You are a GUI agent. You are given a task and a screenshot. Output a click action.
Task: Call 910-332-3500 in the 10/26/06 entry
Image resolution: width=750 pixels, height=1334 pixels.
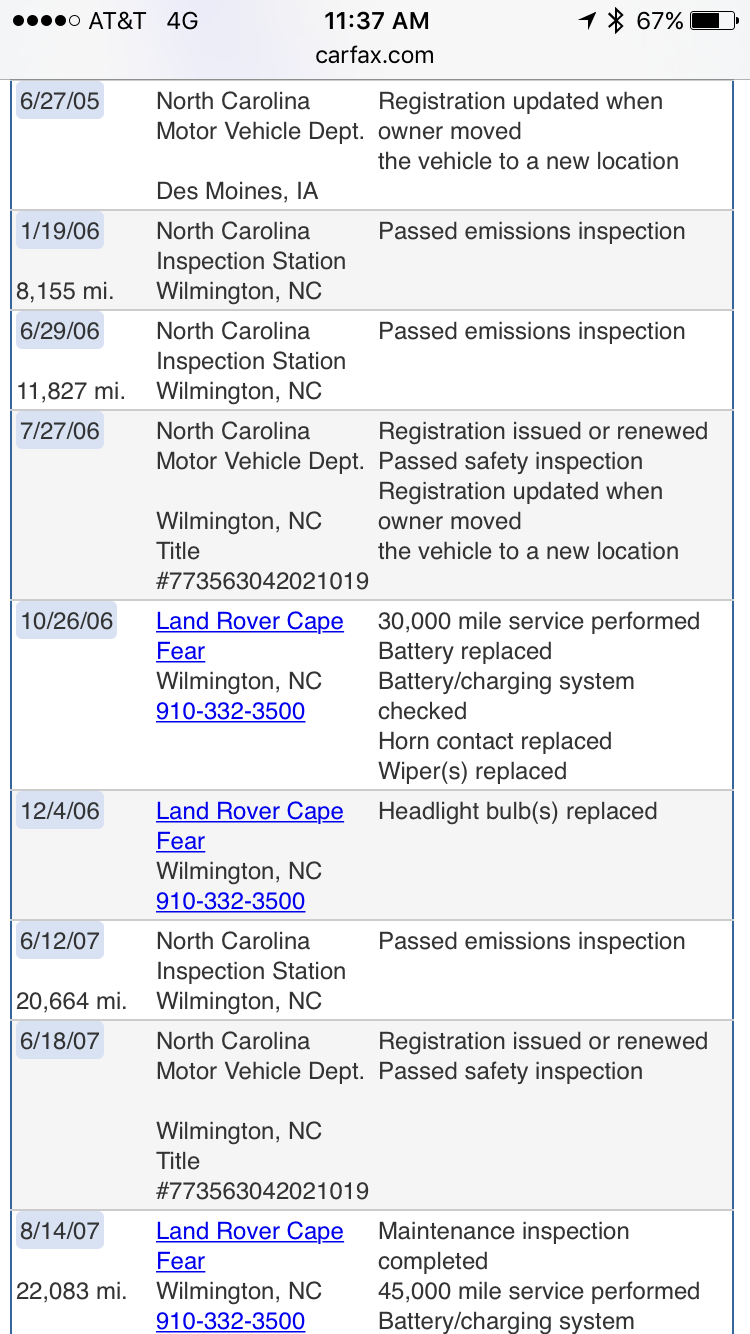(230, 711)
